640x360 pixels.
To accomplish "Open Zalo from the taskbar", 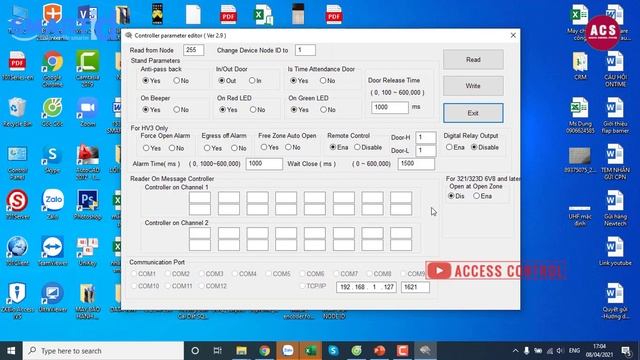I will (x=288, y=351).
